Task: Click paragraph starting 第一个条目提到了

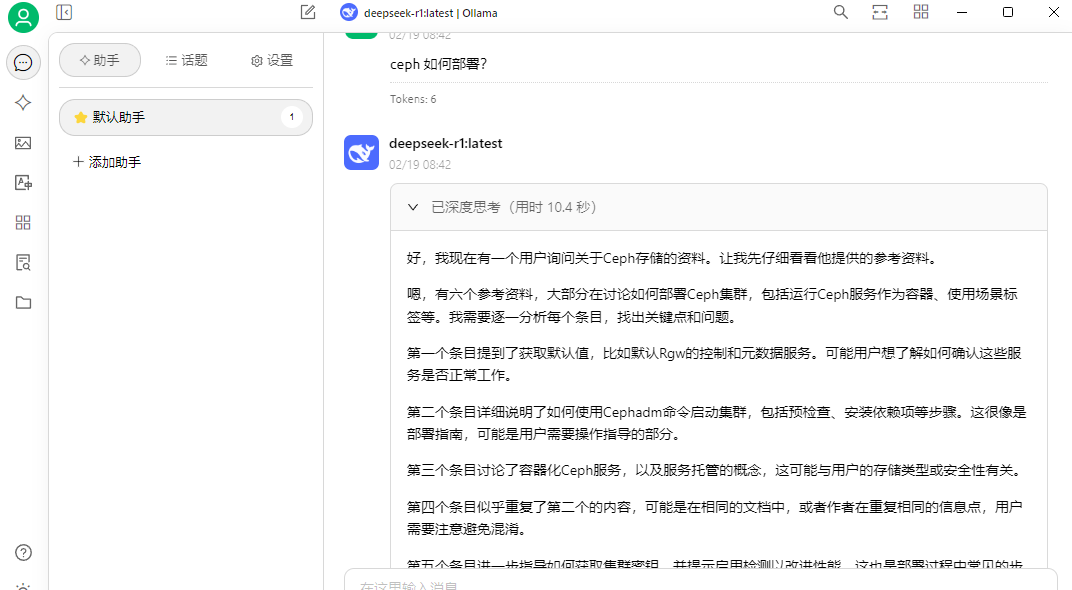Action: pyautogui.click(x=714, y=364)
